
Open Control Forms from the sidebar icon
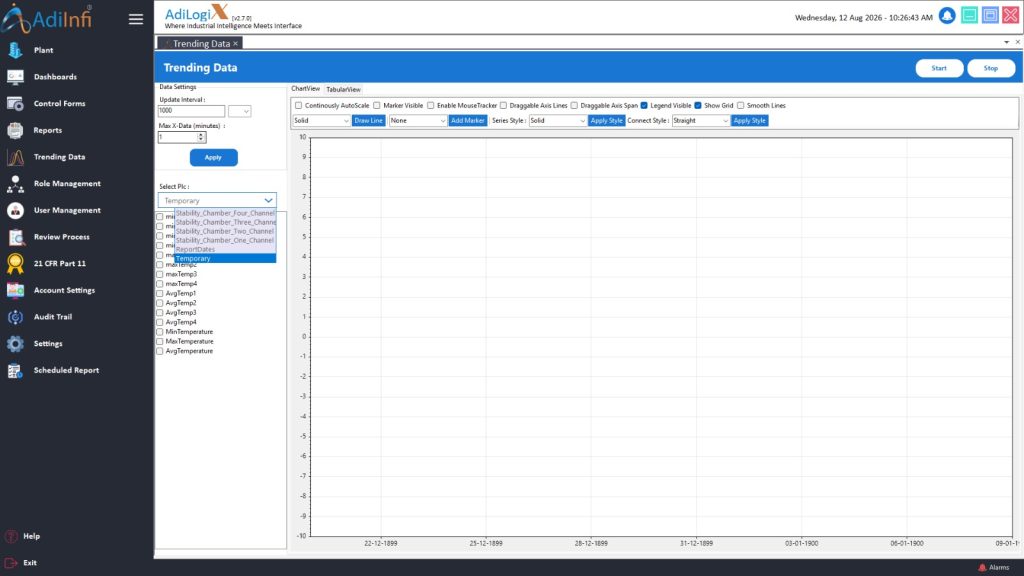point(15,104)
